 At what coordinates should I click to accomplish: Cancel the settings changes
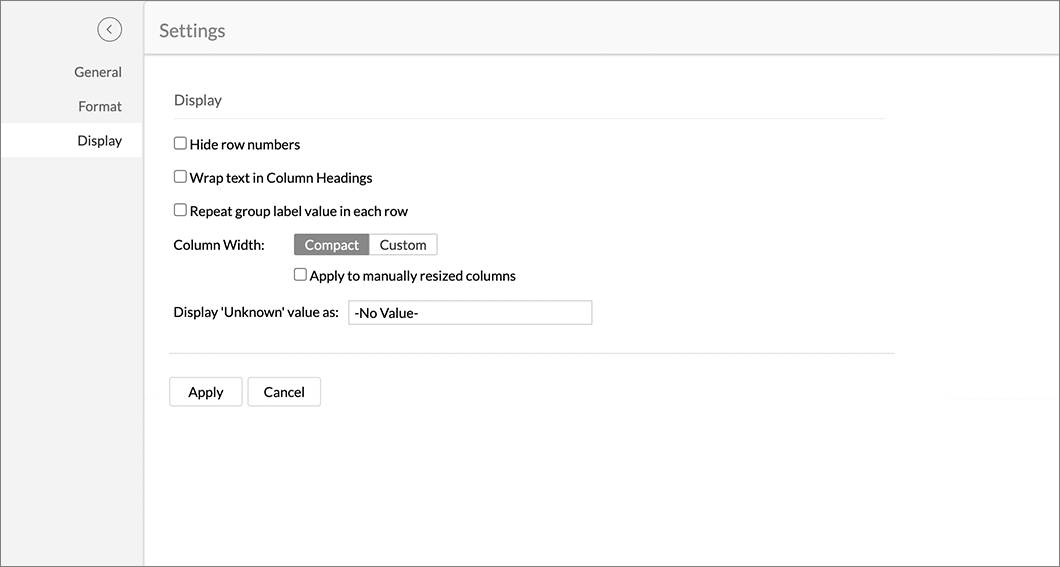pyautogui.click(x=284, y=392)
